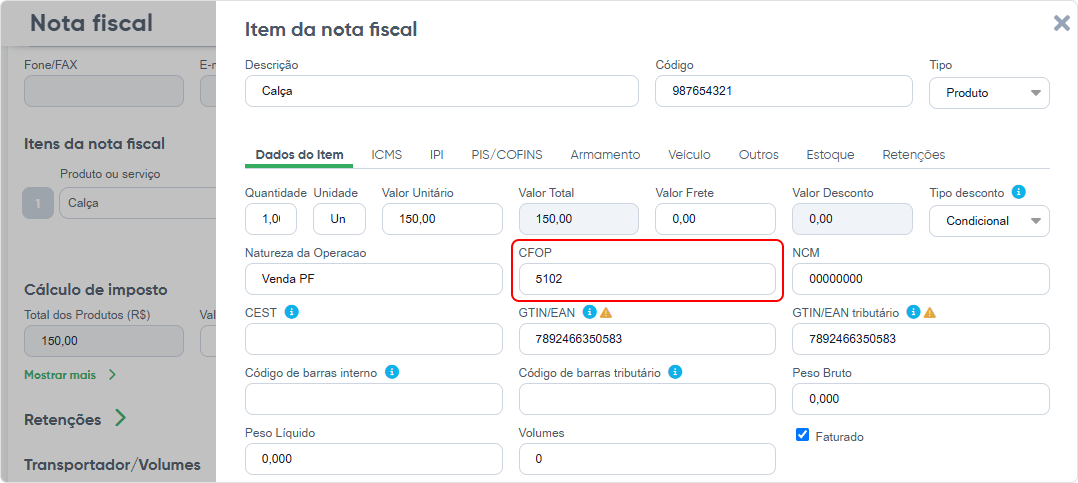
Task: Open the Tipo dropdown set to Produto
Action: pos(989,93)
